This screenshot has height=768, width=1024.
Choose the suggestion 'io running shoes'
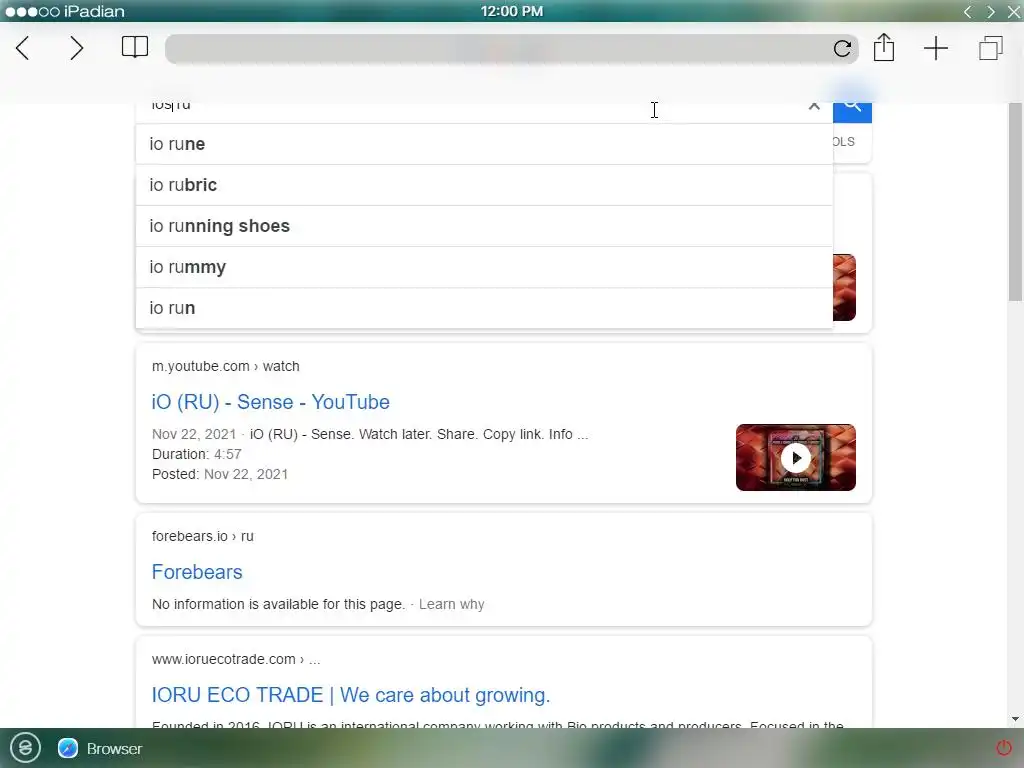pos(484,226)
